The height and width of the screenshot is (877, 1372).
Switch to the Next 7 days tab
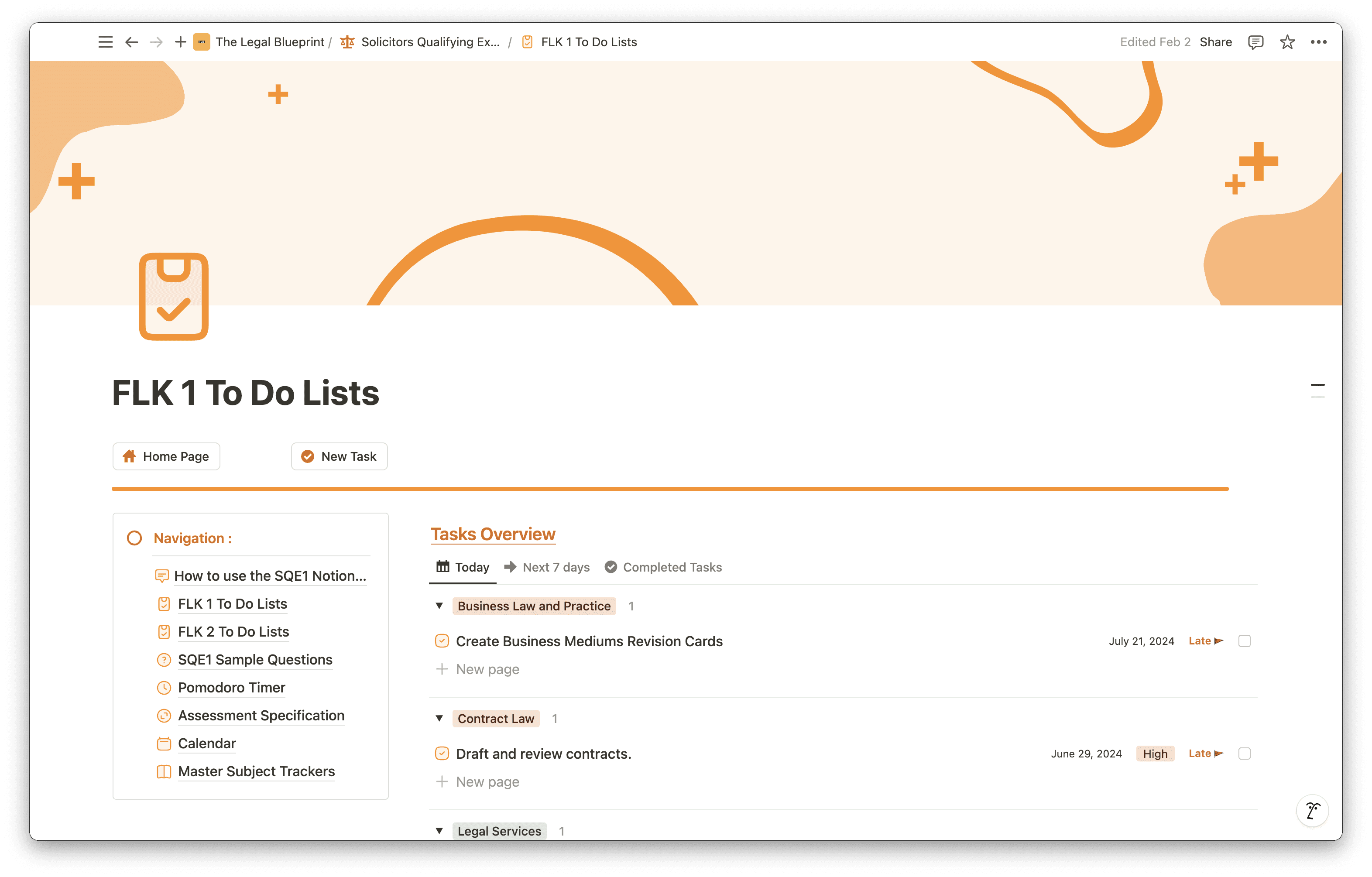547,567
